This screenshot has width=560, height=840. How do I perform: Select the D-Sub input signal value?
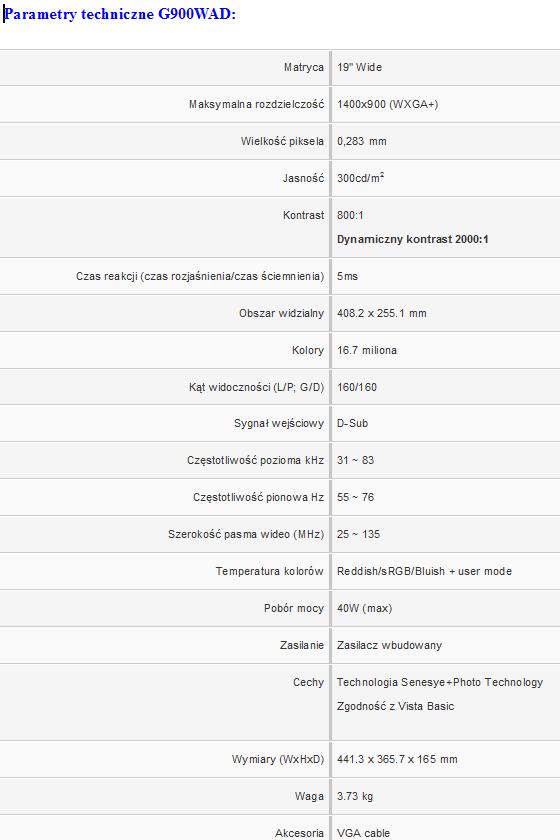353,423
